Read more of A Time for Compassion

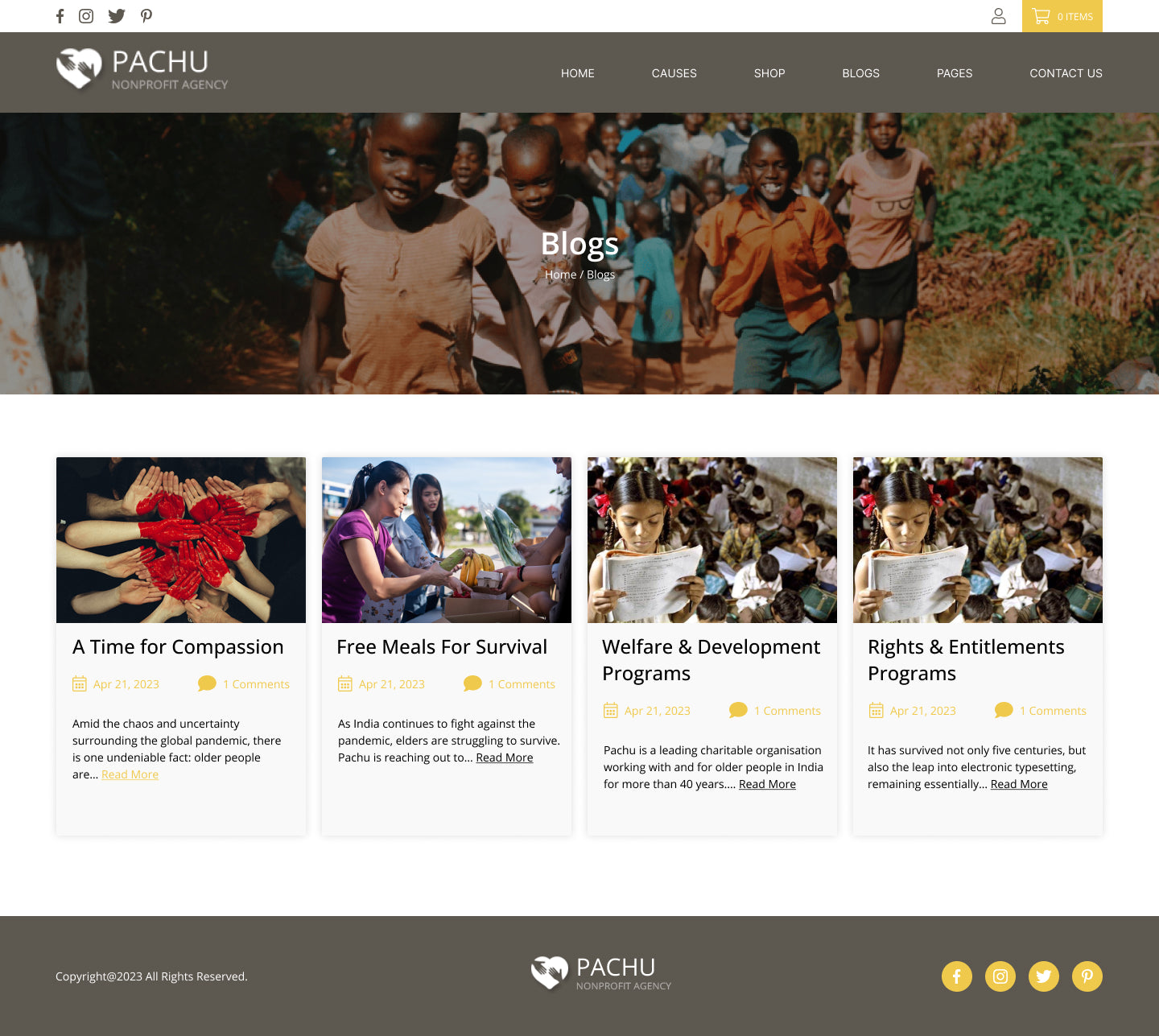pos(130,774)
